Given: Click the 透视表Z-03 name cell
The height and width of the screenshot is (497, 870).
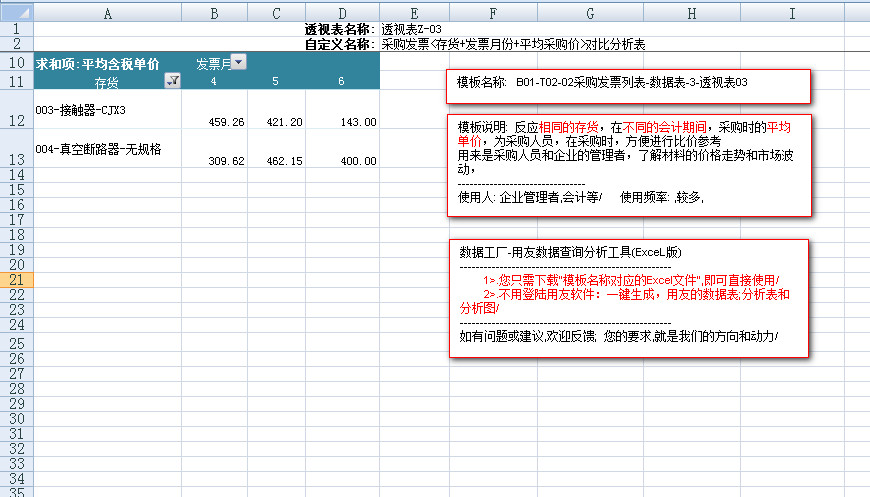Looking at the screenshot, I should coord(411,30).
